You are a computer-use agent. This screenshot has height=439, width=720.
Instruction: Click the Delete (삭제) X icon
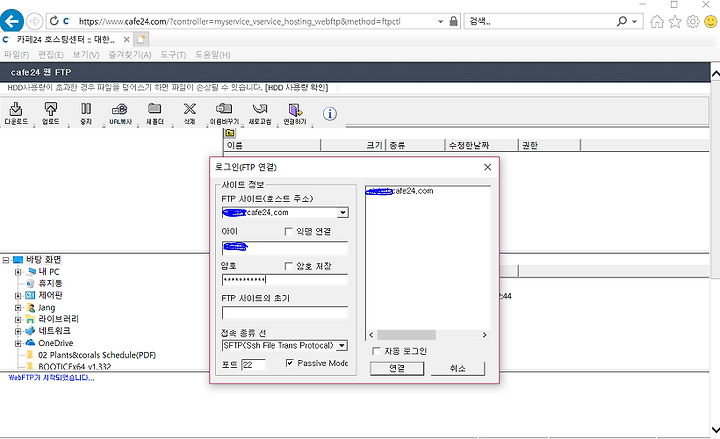[190, 113]
